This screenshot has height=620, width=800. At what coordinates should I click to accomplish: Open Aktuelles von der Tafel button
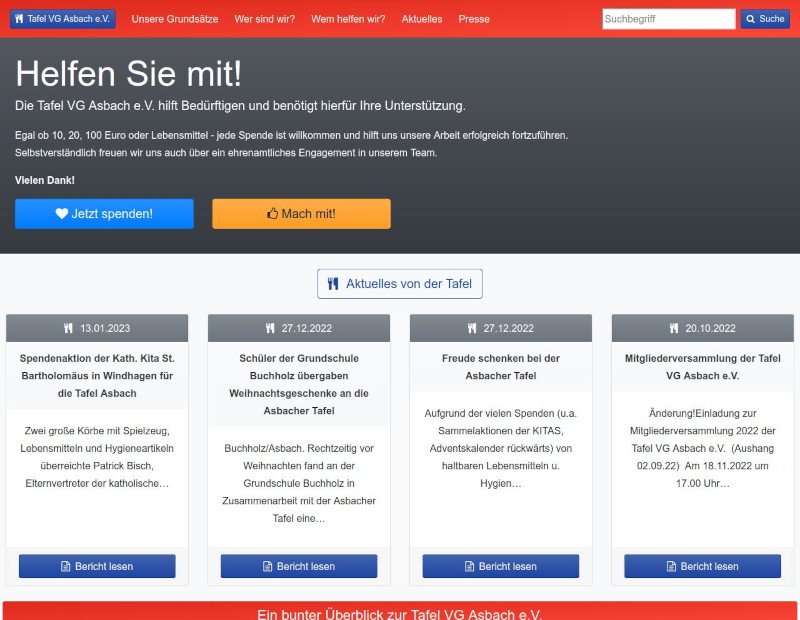[x=400, y=284]
